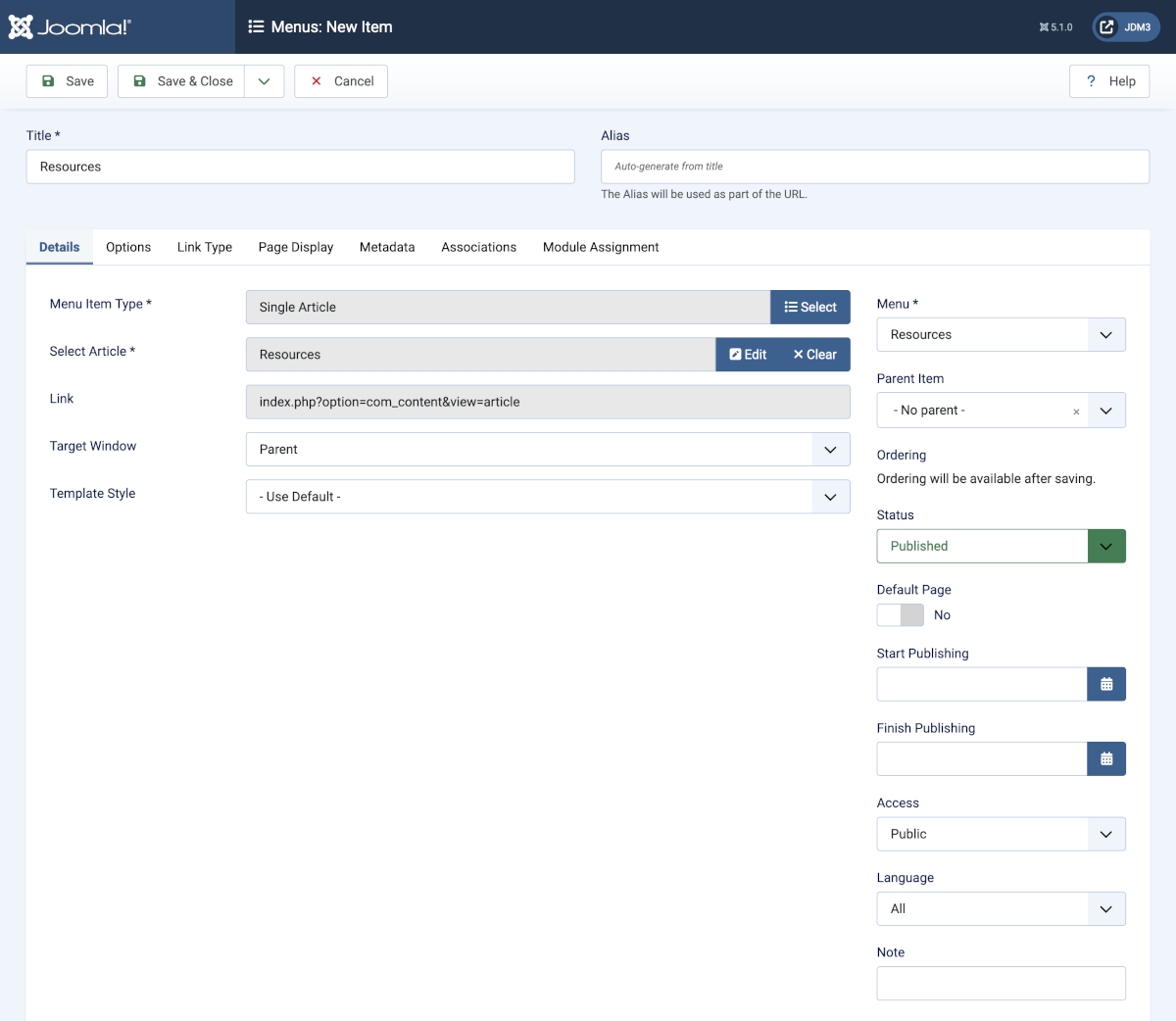Screen dimensions: 1176x1021
Task: Expand the Save & Close dropdown chevron
Action: pos(264,80)
